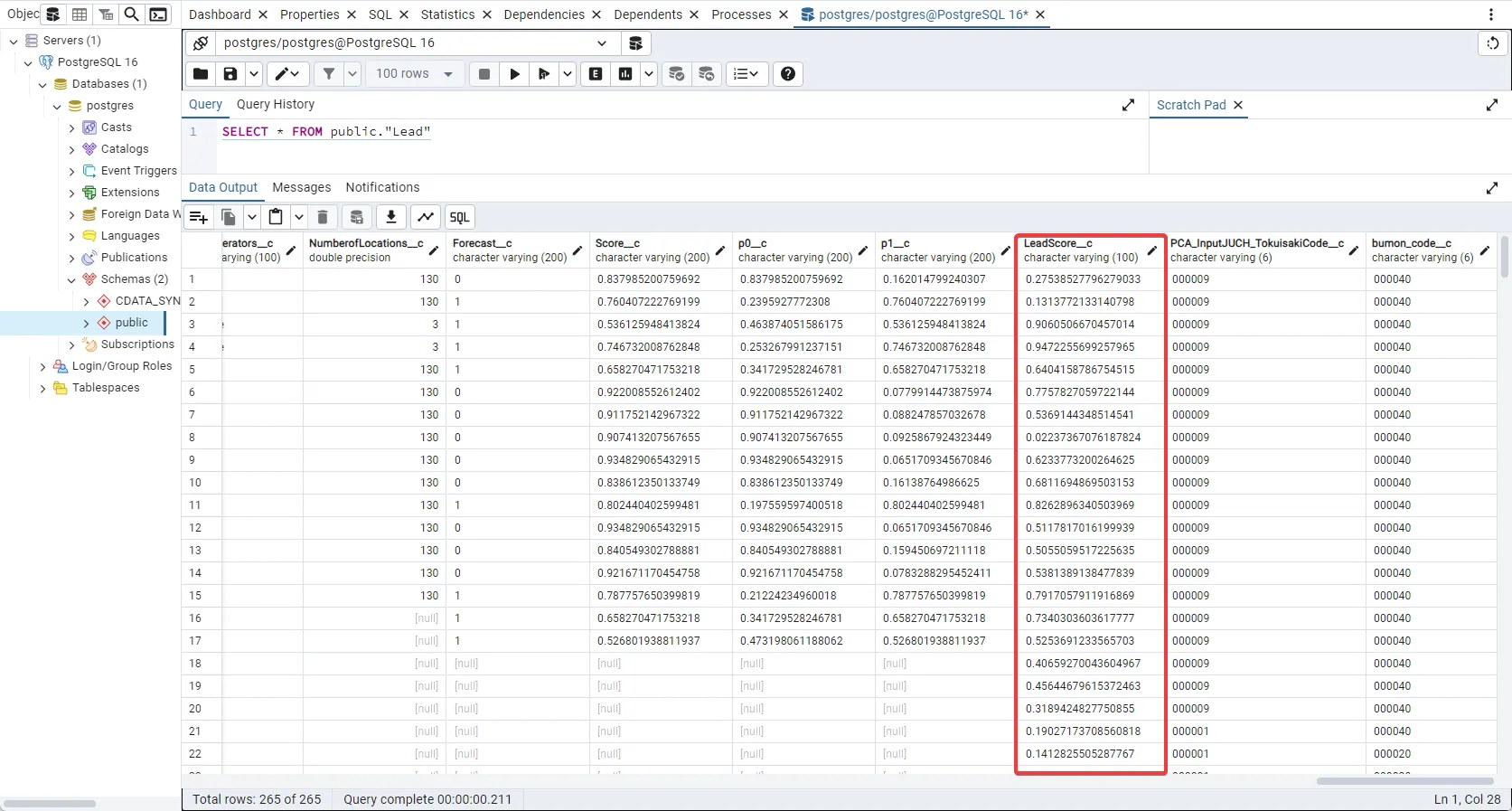Click the SQL button in the results toolbar

click(x=459, y=217)
